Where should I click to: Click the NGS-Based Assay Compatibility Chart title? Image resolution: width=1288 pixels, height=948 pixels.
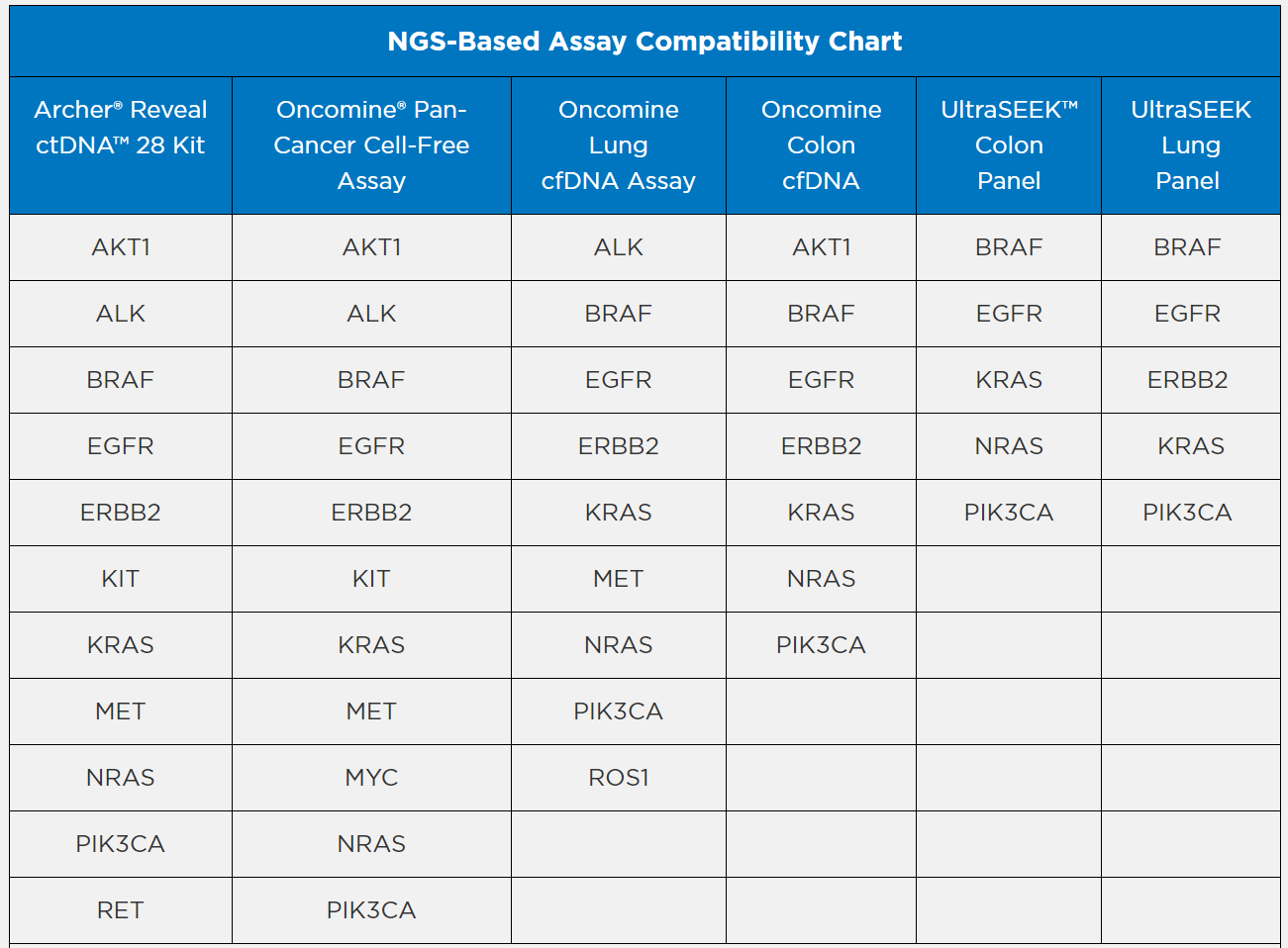tap(644, 42)
